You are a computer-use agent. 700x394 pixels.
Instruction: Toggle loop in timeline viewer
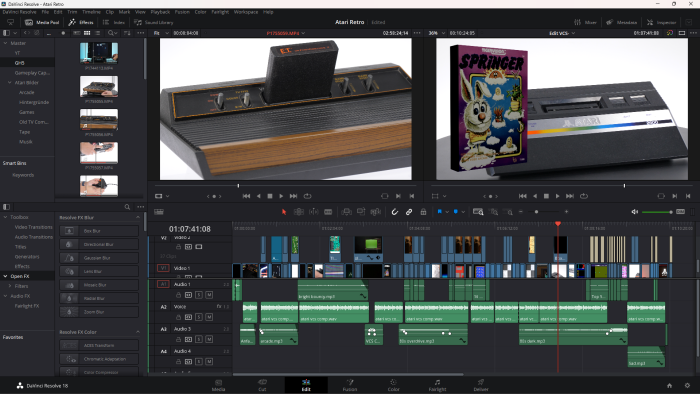(x=583, y=196)
